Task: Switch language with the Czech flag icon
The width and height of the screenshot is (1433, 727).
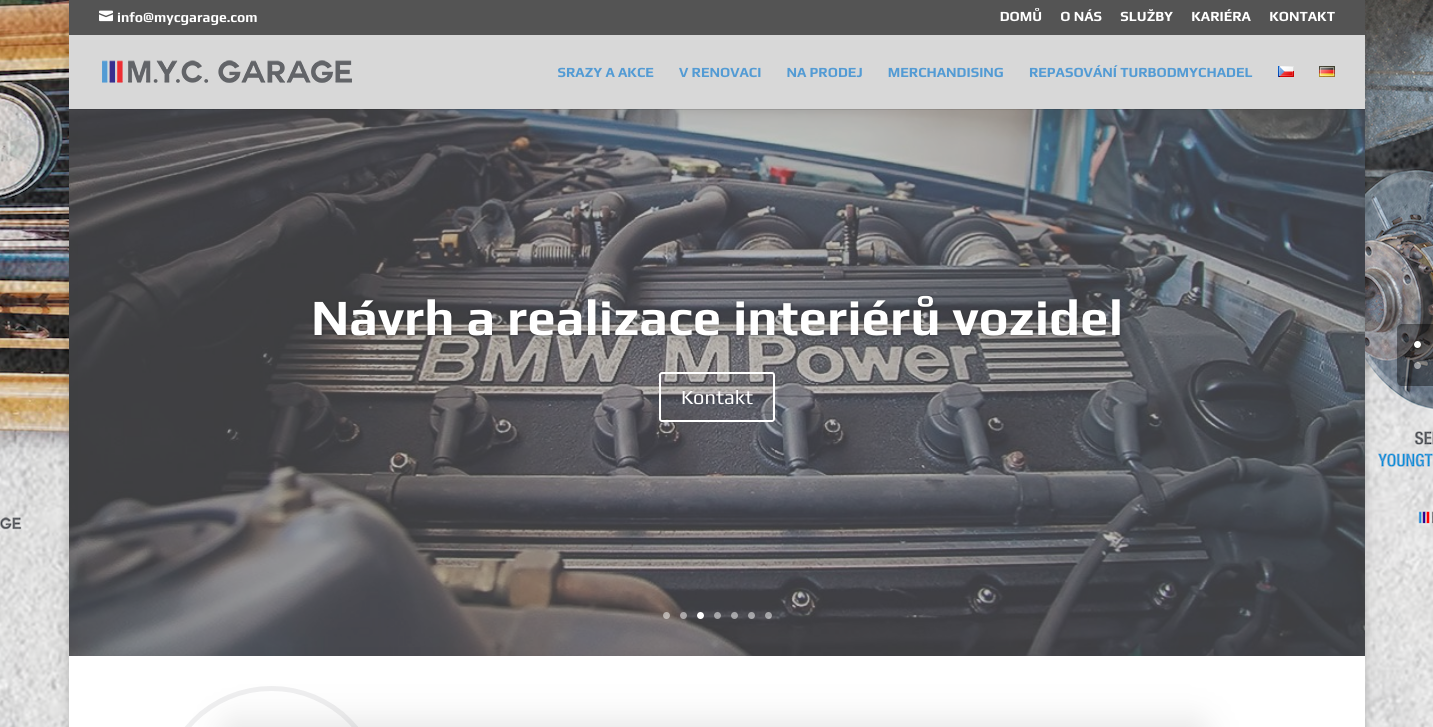Action: click(1286, 71)
